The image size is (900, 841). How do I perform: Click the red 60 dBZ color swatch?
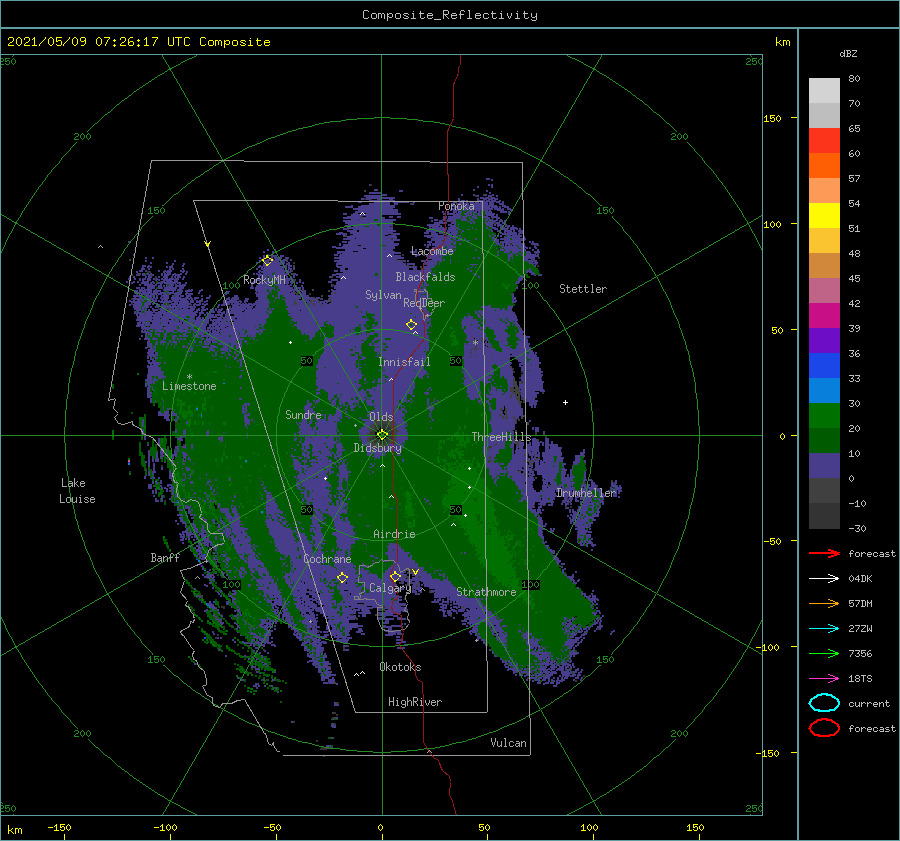(824, 141)
